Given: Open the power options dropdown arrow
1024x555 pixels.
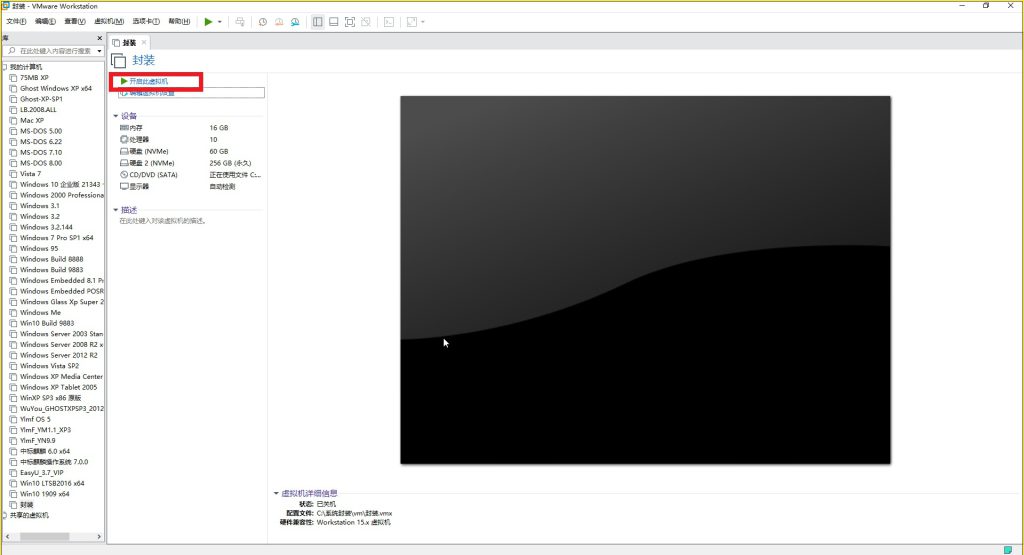Looking at the screenshot, I should [220, 21].
